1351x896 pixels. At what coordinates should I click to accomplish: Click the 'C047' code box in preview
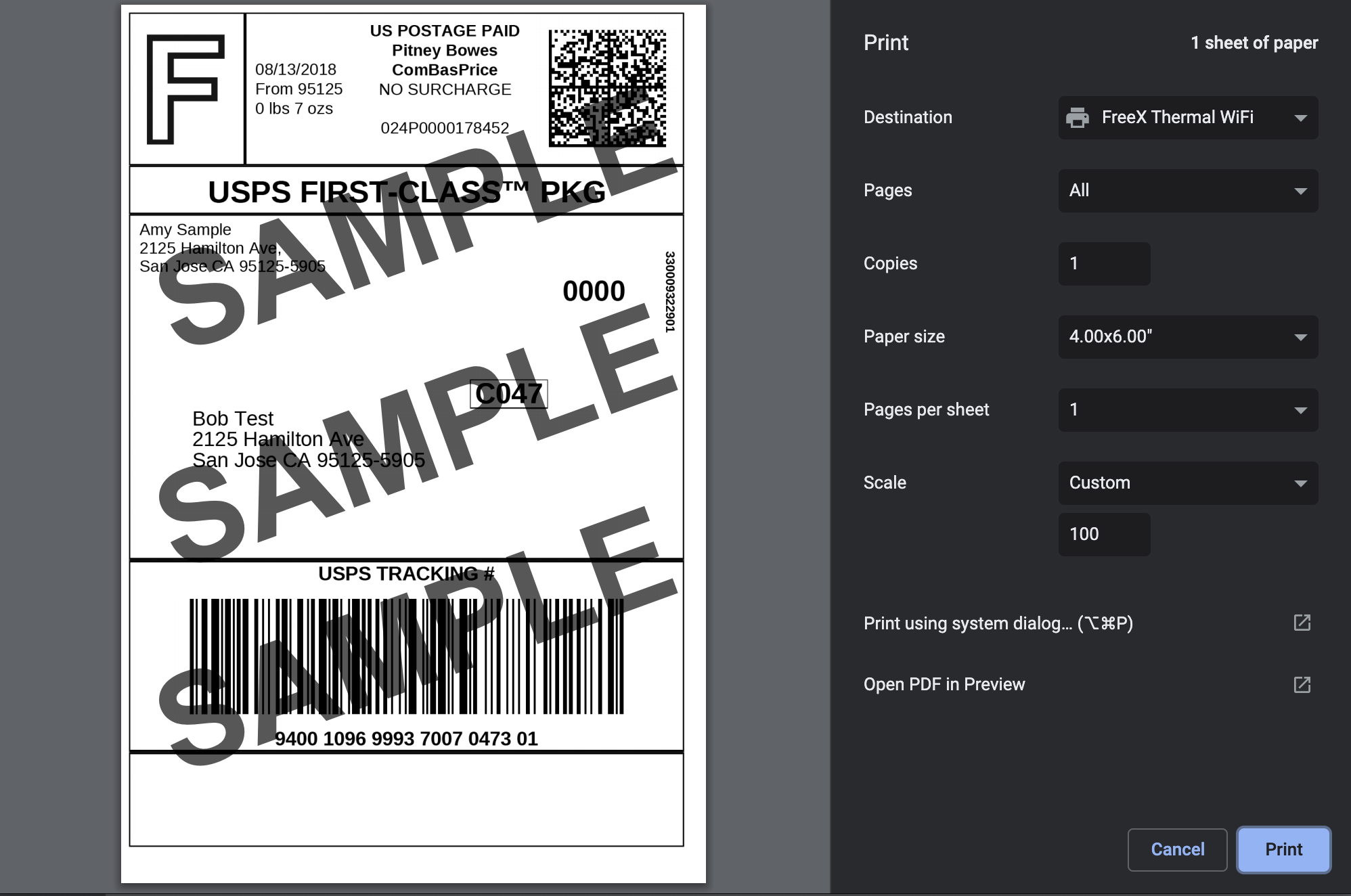[509, 394]
